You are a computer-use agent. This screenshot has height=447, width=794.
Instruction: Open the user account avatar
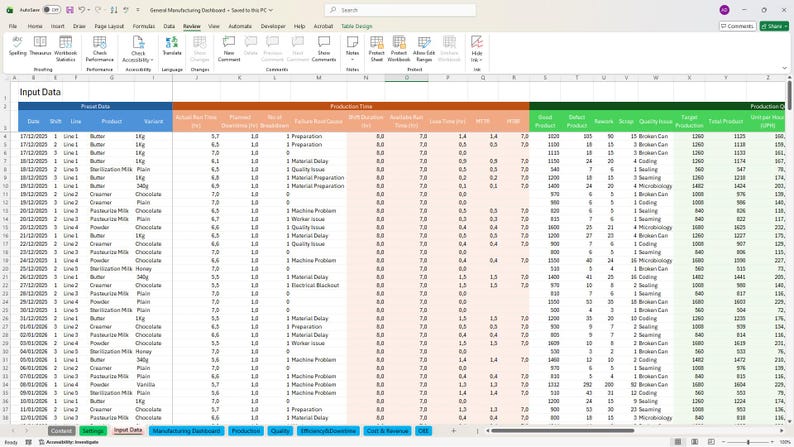(x=724, y=10)
